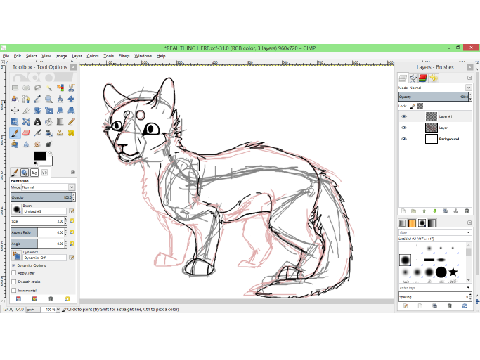
Task: Anchor the floating layer button
Action: click(x=456, y=211)
